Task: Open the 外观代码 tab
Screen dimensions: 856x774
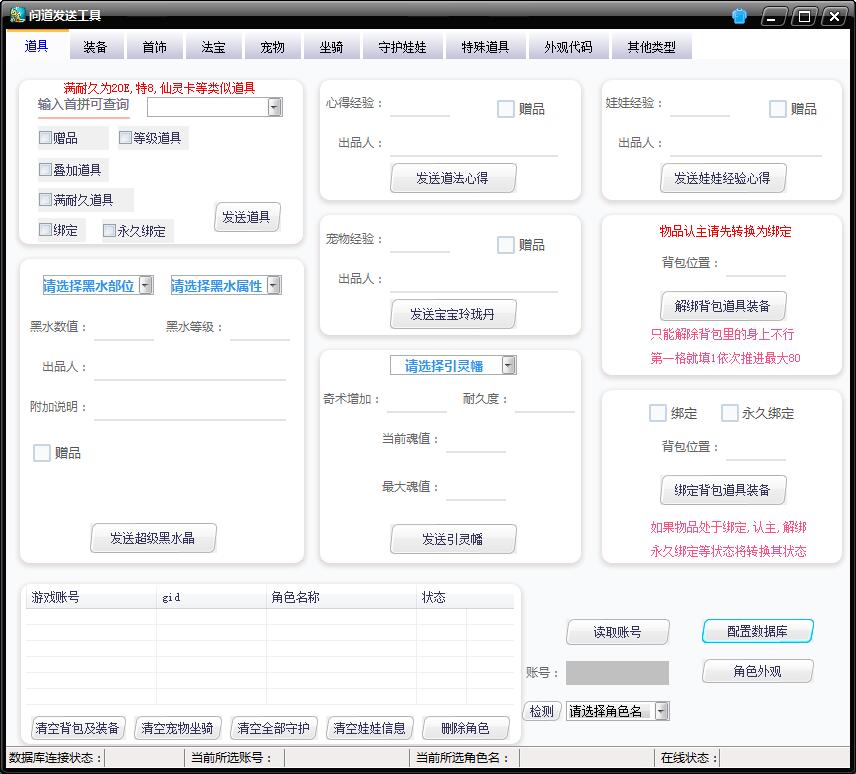Action: click(x=568, y=47)
